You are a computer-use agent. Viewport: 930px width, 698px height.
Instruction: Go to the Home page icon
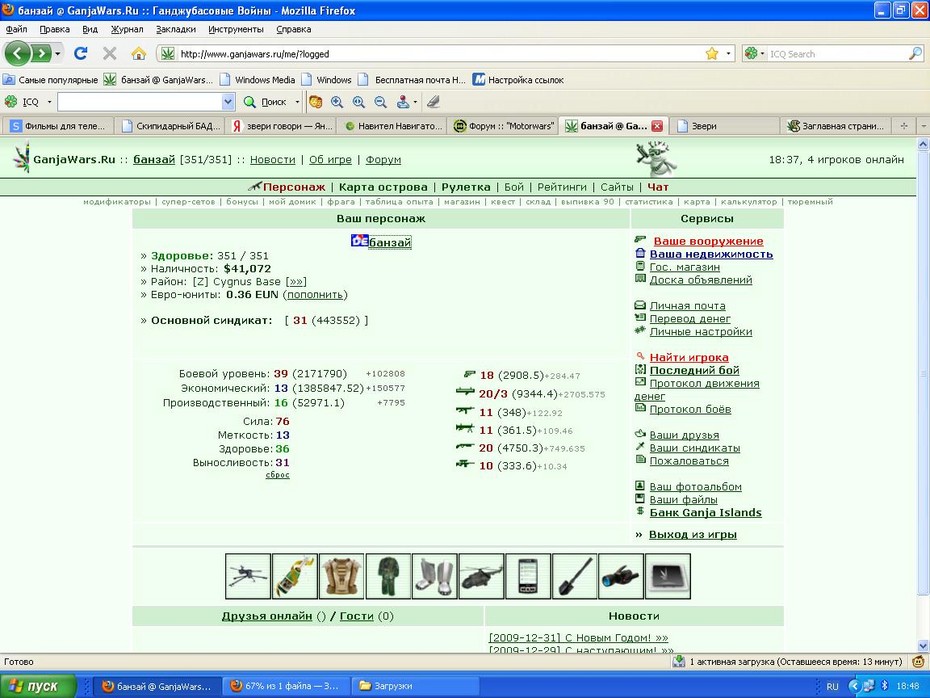139,54
